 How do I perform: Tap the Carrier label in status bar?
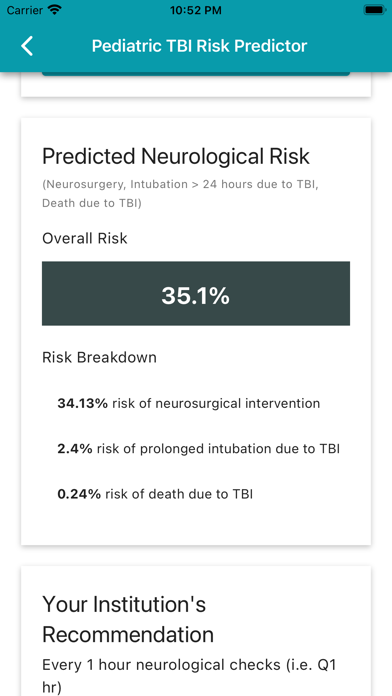[x=24, y=10]
